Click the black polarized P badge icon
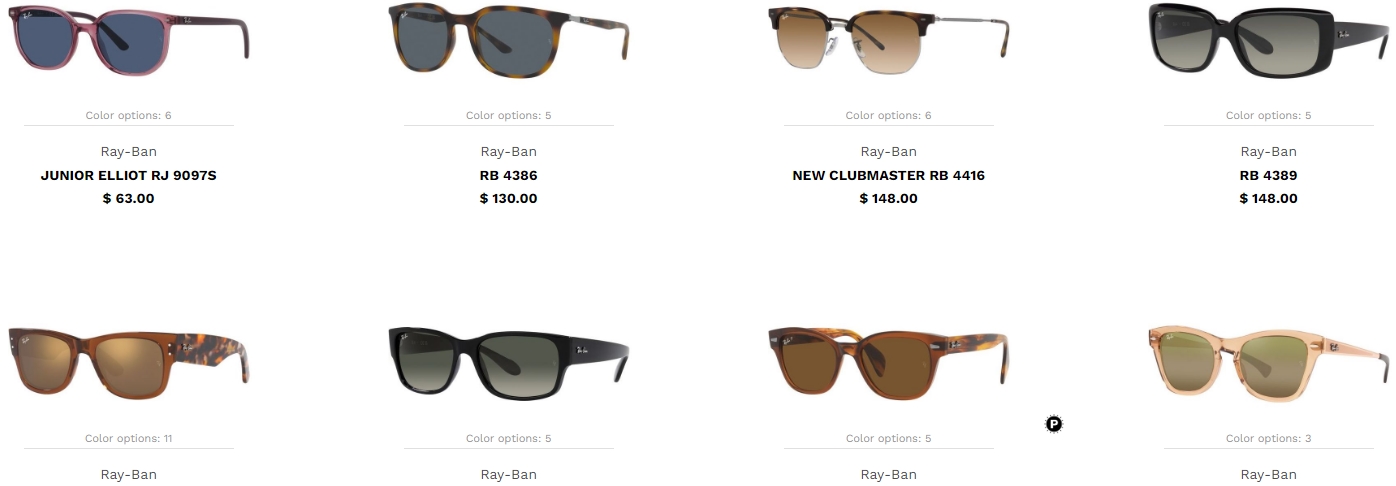Viewport: 1396px width, 486px height. (1054, 424)
